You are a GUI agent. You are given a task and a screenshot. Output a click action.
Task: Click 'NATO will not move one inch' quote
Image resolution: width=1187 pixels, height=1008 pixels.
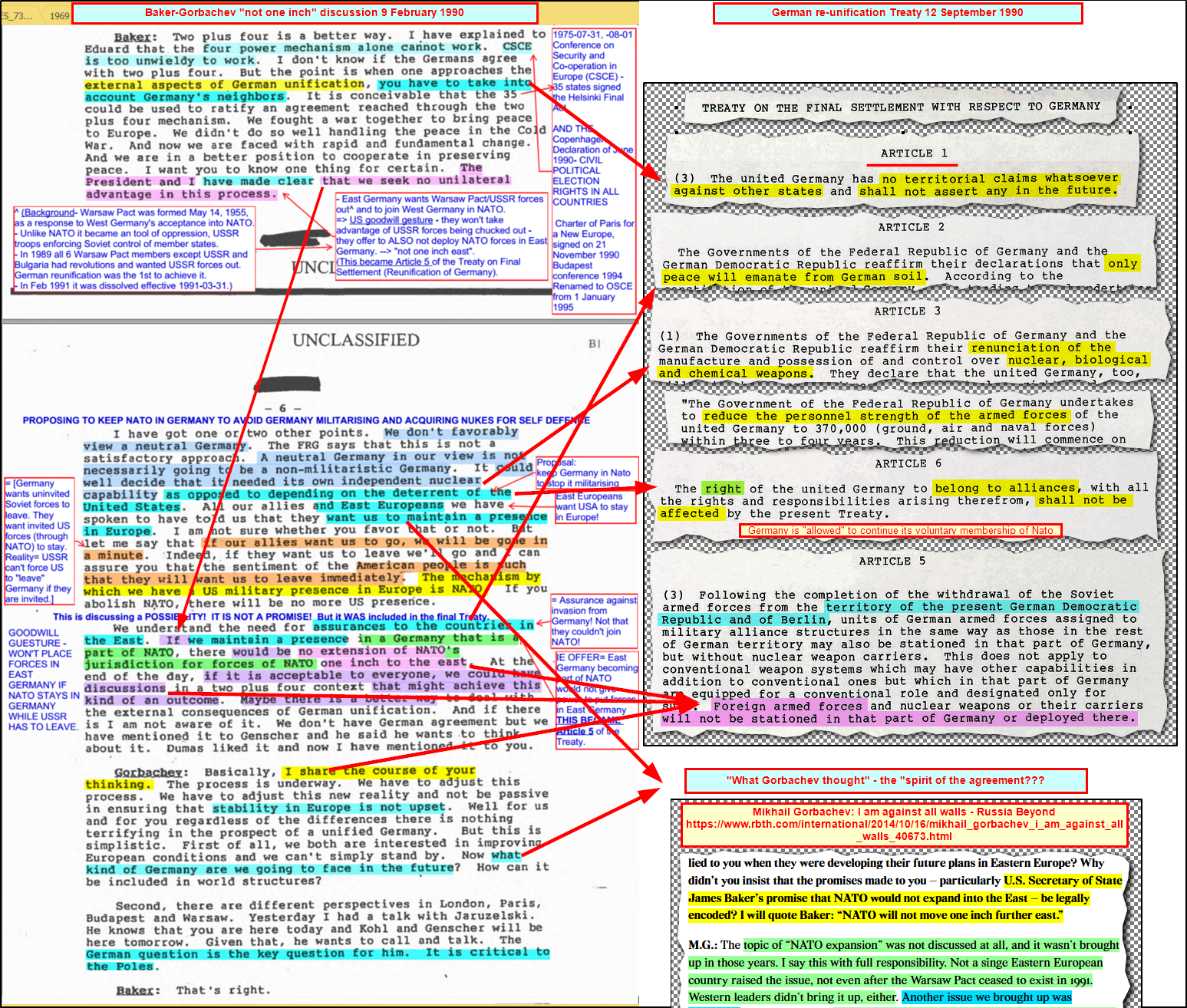pyautogui.click(x=950, y=915)
